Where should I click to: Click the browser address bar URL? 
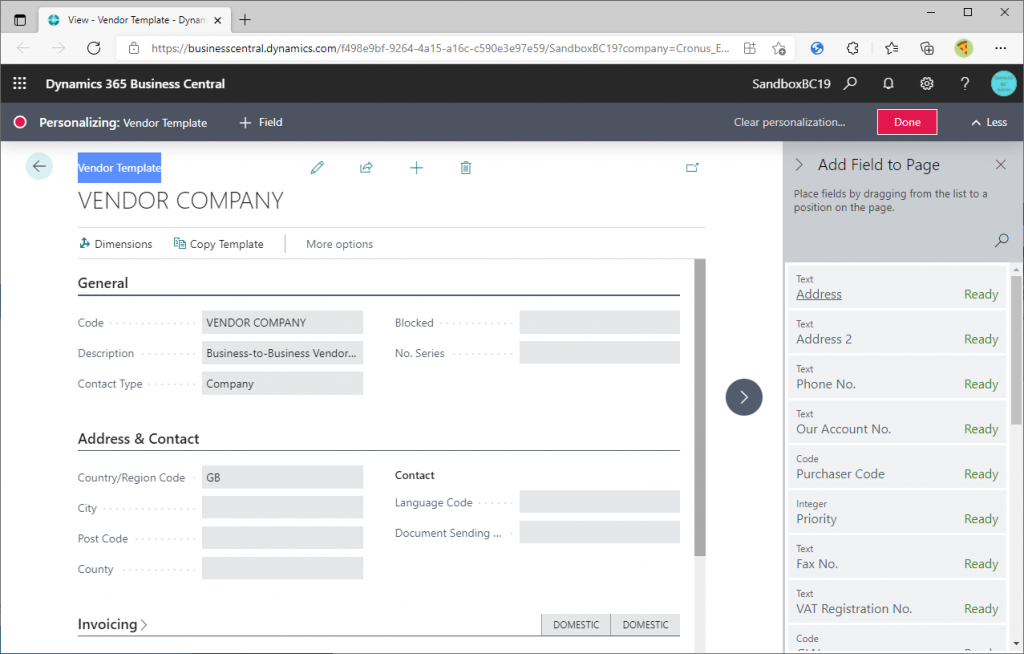(x=440, y=48)
